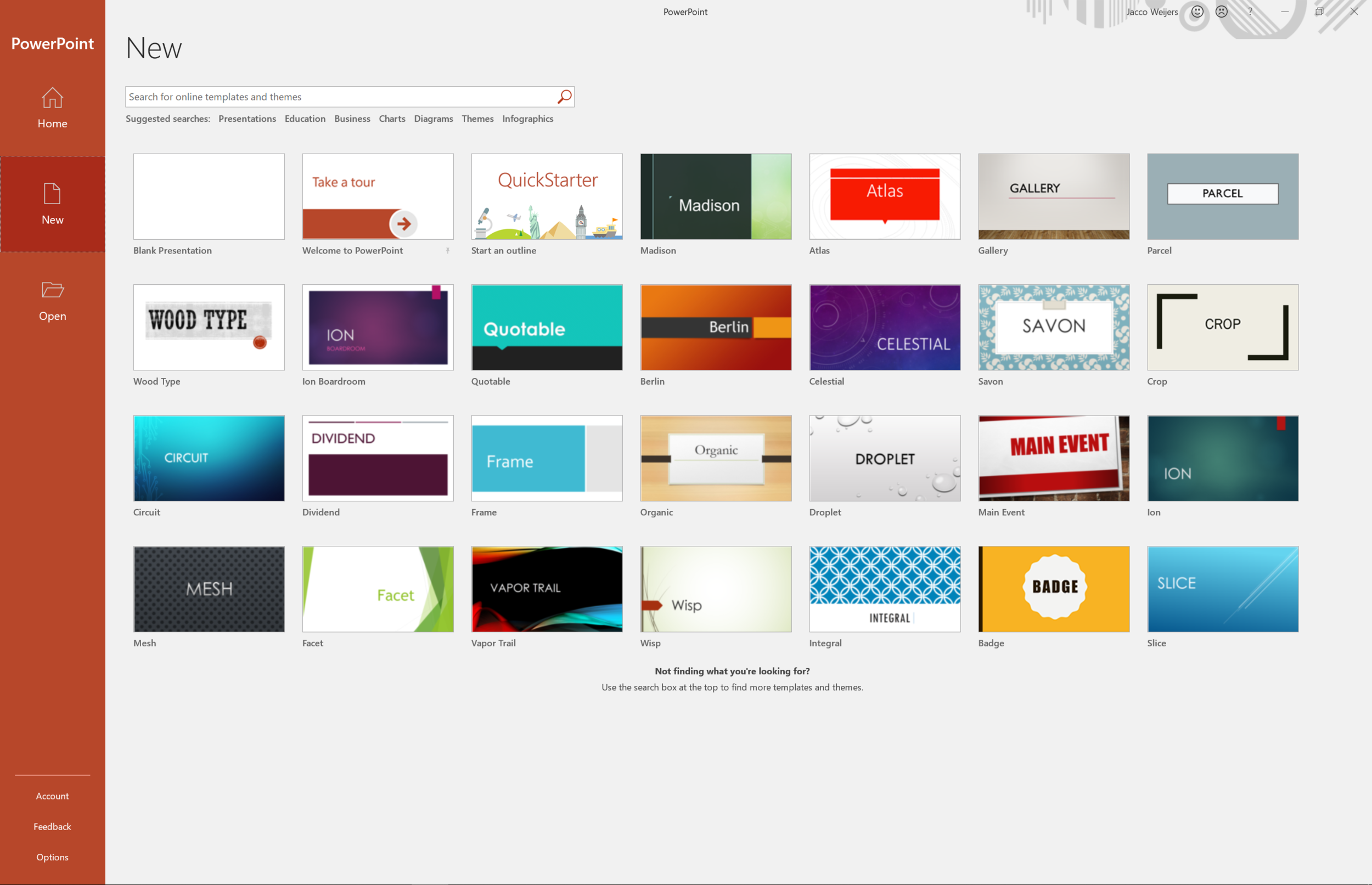Choose the Vapor Trail theme

click(x=547, y=590)
